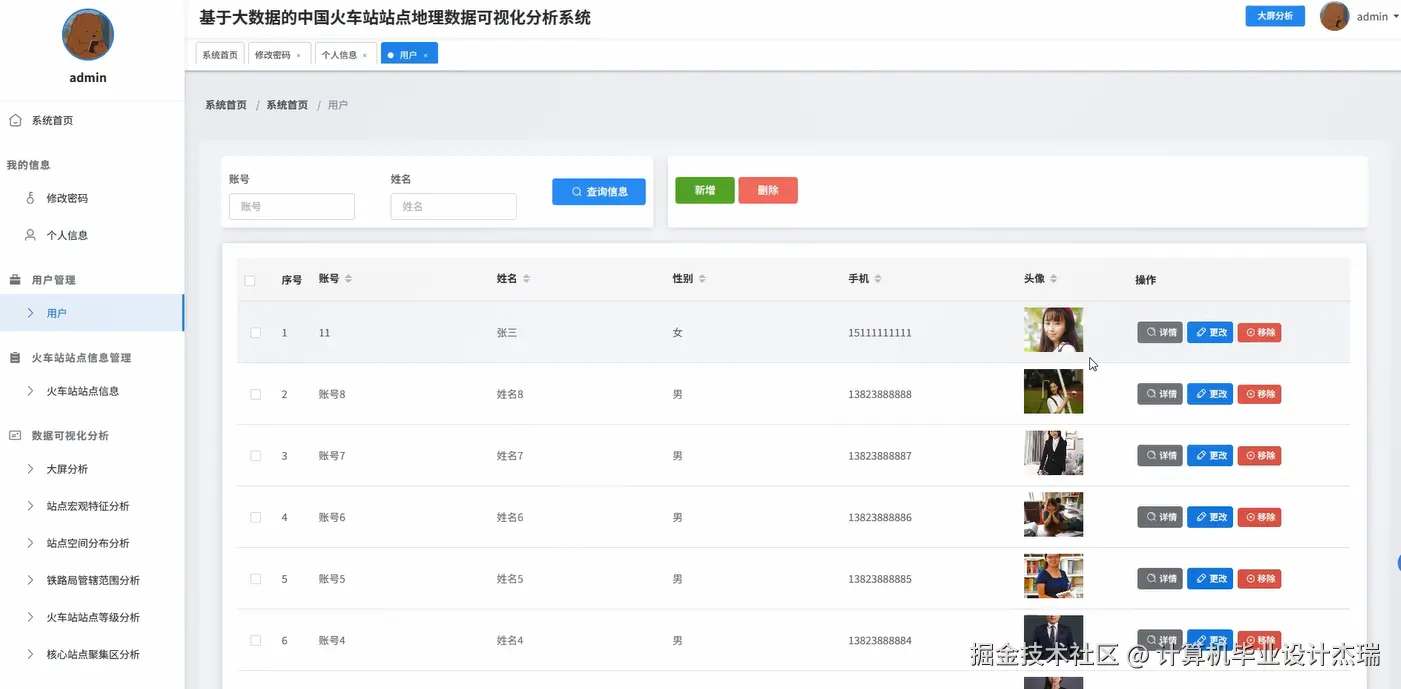The image size is (1401, 689).
Task: Tick the checkbox for row 账号5
Action: tap(255, 579)
